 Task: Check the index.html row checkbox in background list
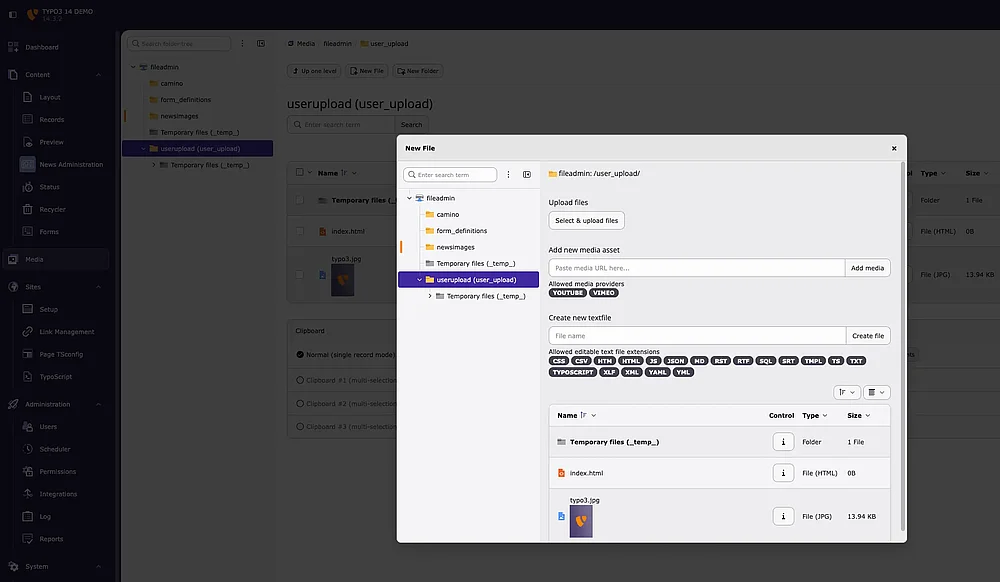[x=300, y=231]
